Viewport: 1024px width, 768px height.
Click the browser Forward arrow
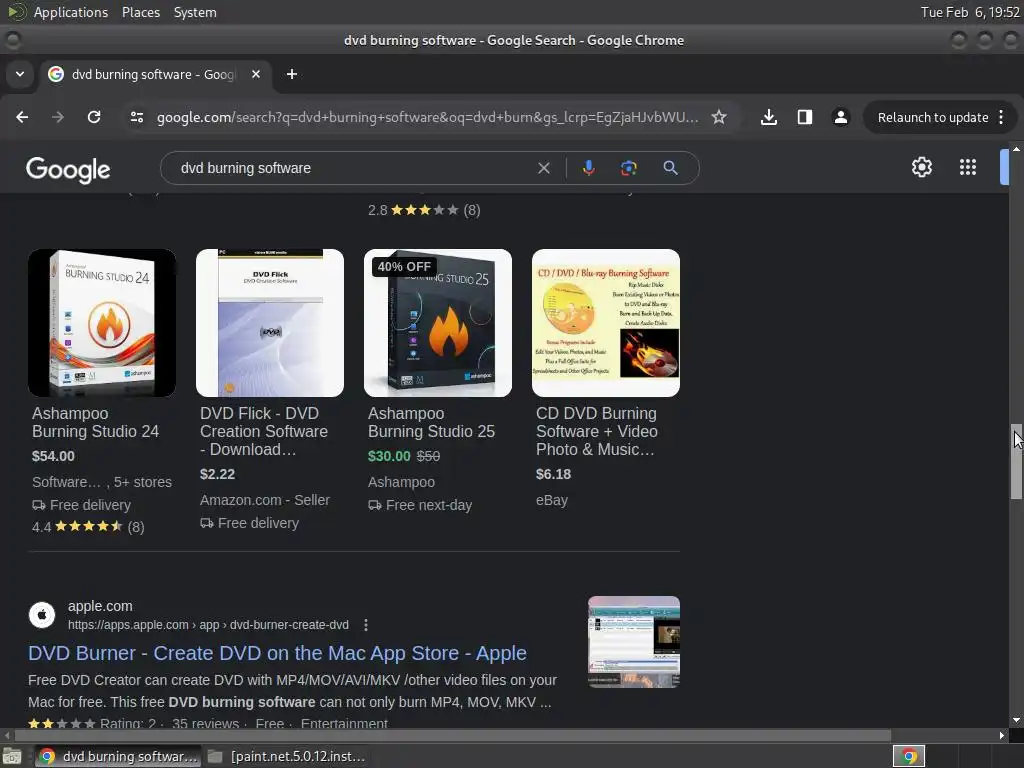pyautogui.click(x=58, y=117)
